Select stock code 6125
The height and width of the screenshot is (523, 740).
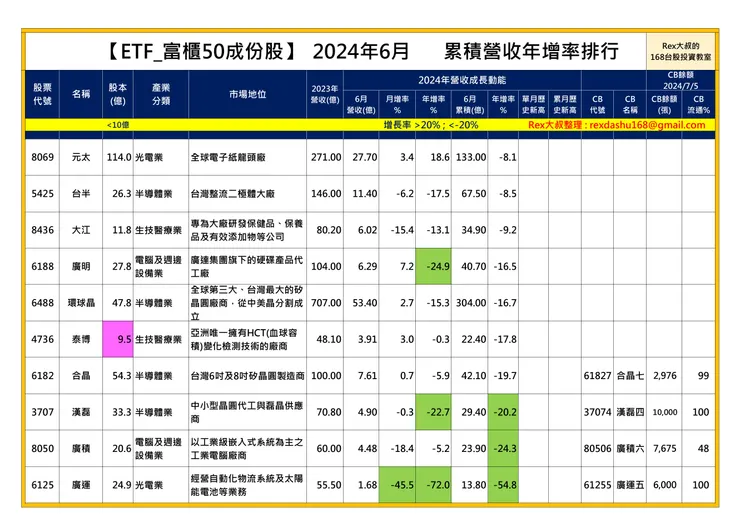42,485
